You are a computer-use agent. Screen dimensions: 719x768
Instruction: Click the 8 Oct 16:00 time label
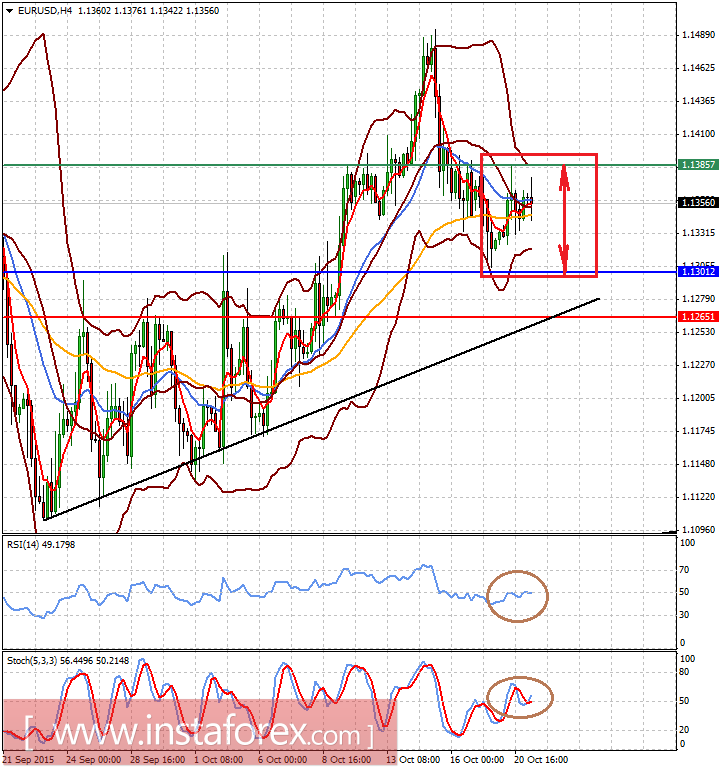347,760
